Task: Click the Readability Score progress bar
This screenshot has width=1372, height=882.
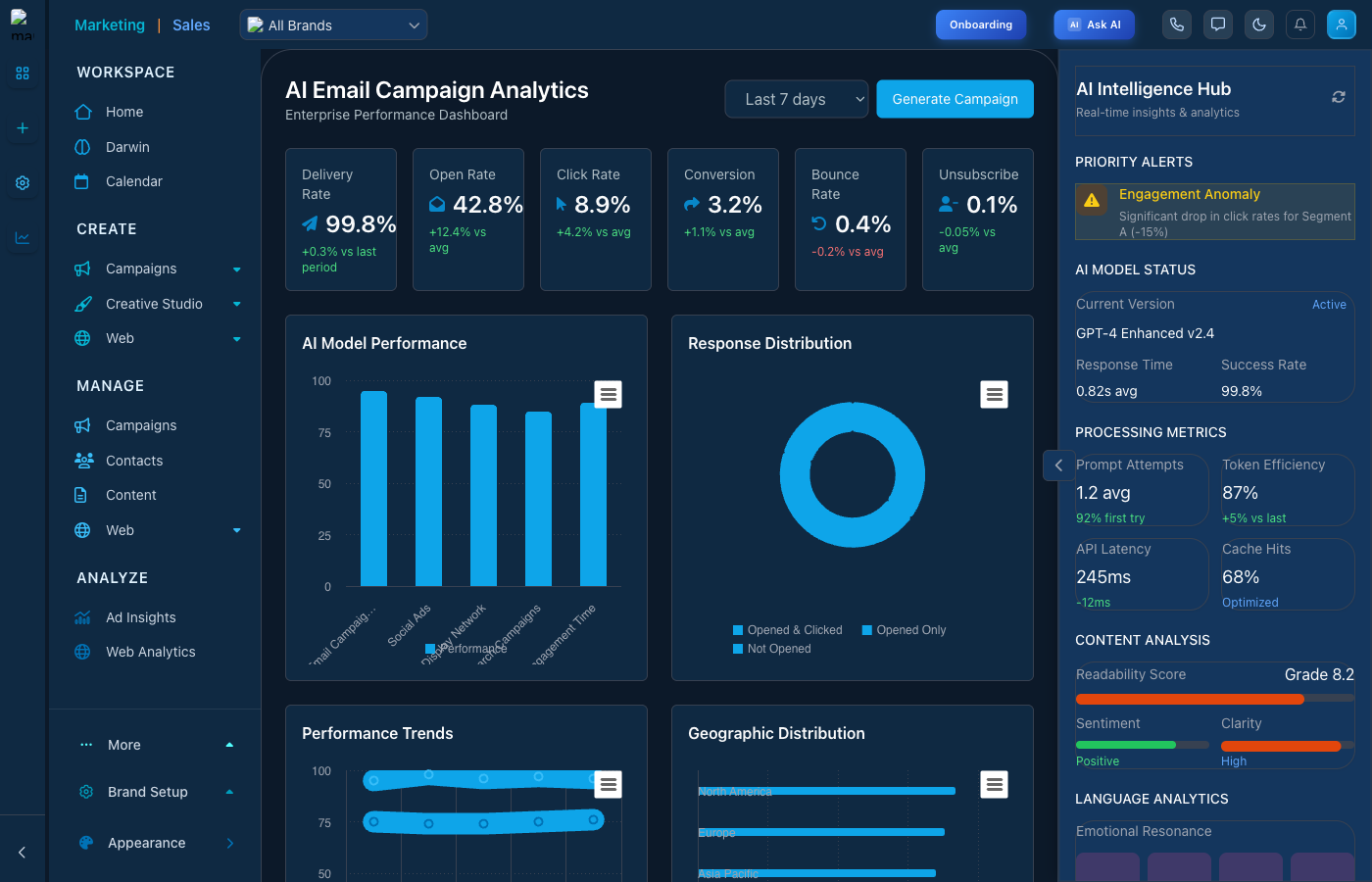Action: [1215, 699]
